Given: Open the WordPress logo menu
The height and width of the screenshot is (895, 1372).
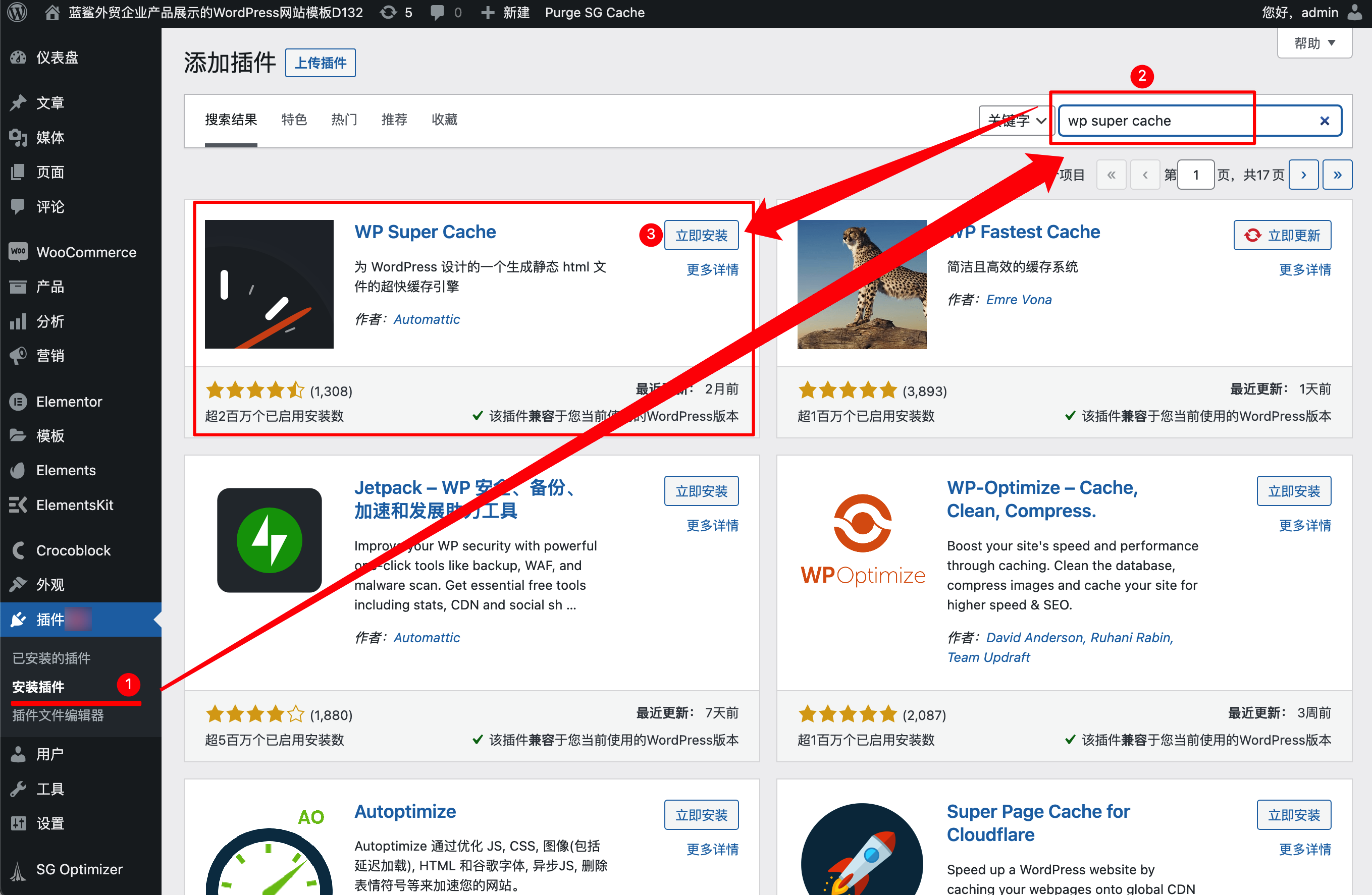Looking at the screenshot, I should 17,13.
